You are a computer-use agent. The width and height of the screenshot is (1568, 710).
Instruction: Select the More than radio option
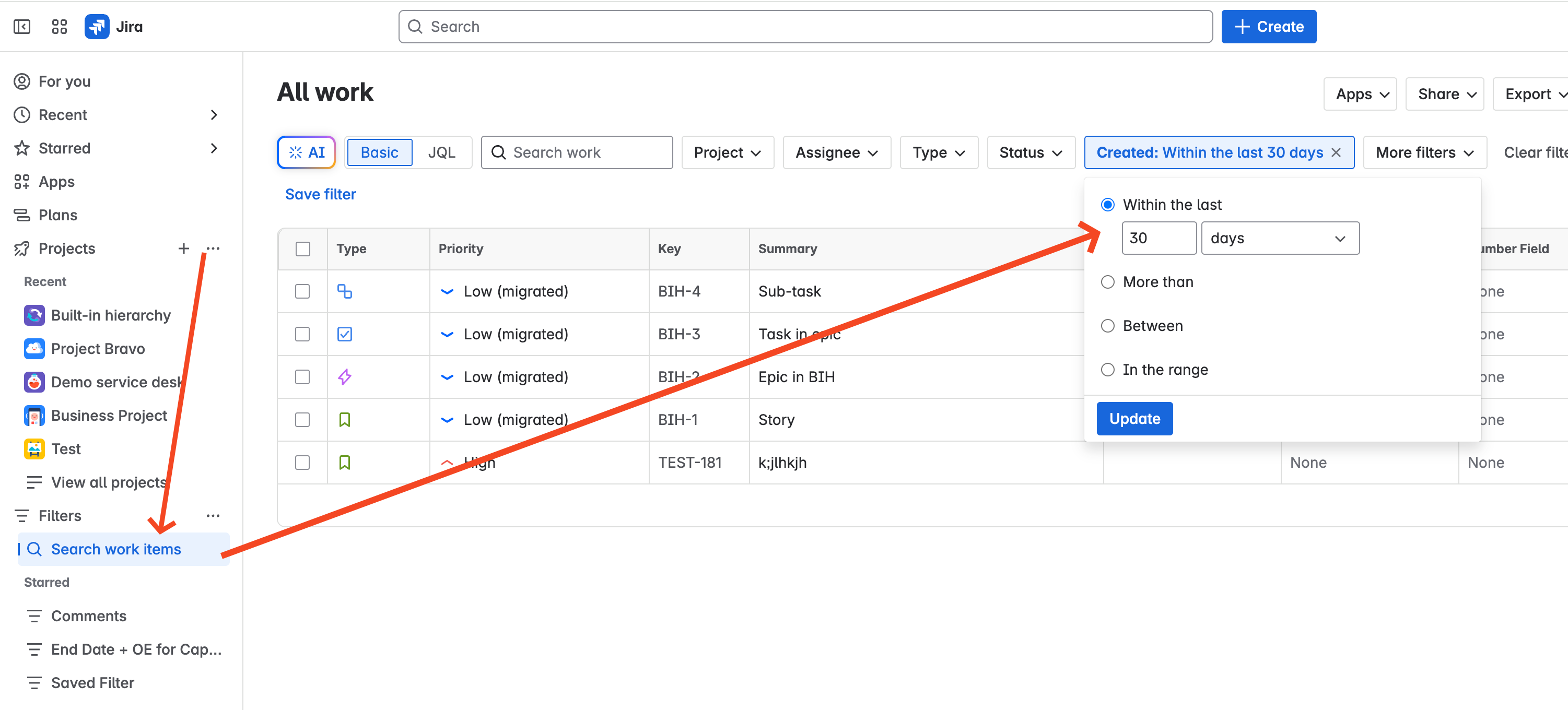click(x=1108, y=282)
